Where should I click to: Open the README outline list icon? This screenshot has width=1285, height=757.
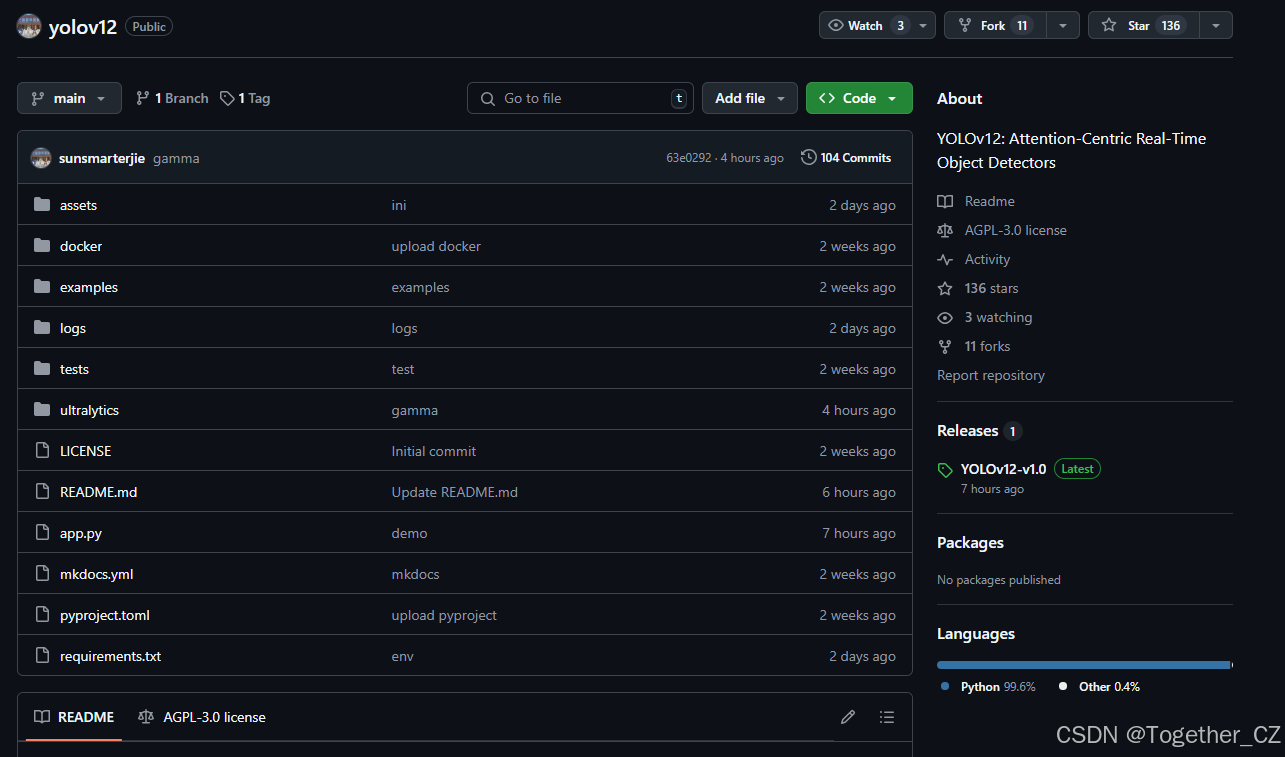click(886, 717)
